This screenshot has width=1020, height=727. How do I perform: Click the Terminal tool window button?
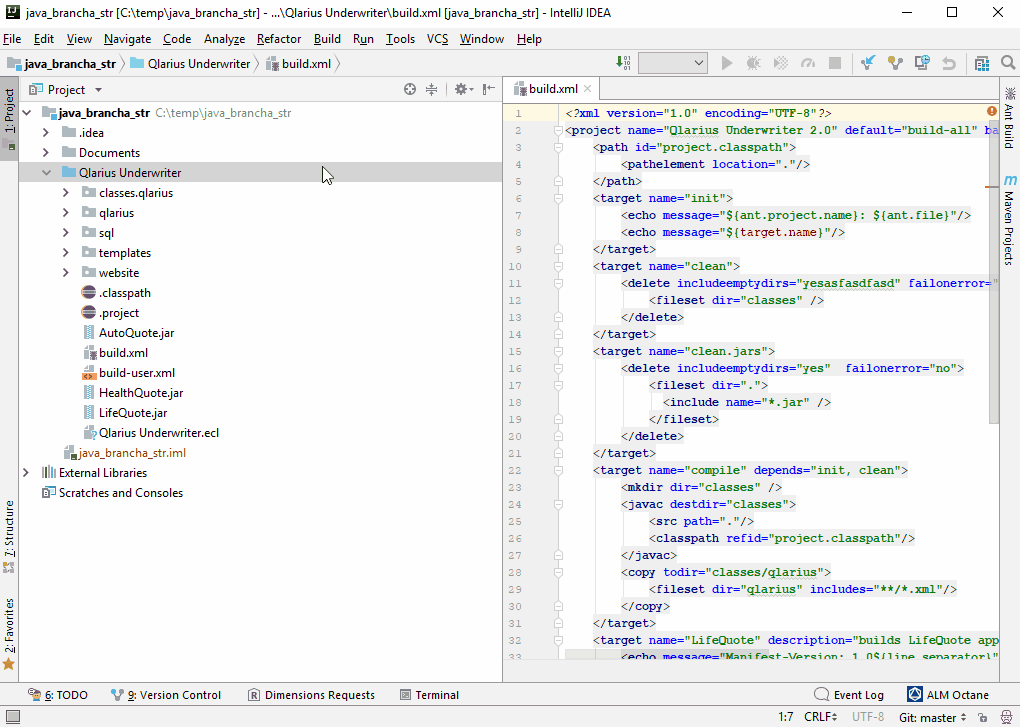pos(429,694)
